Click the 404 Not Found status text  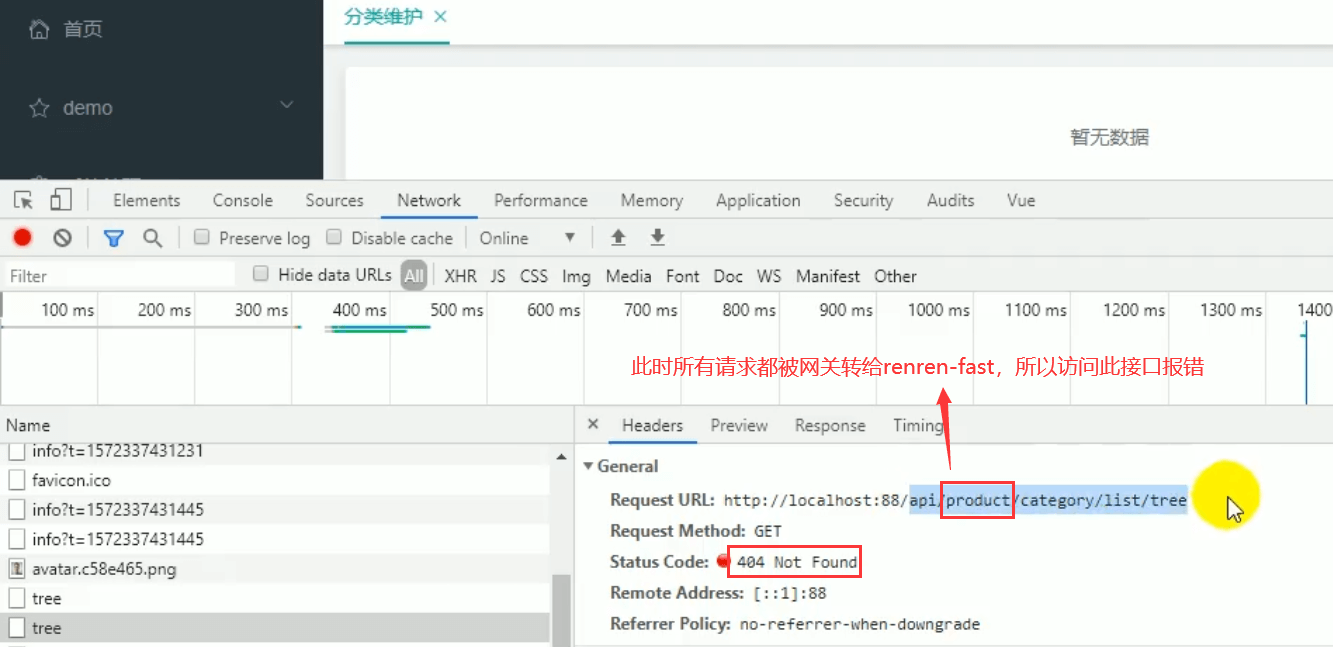click(796, 562)
